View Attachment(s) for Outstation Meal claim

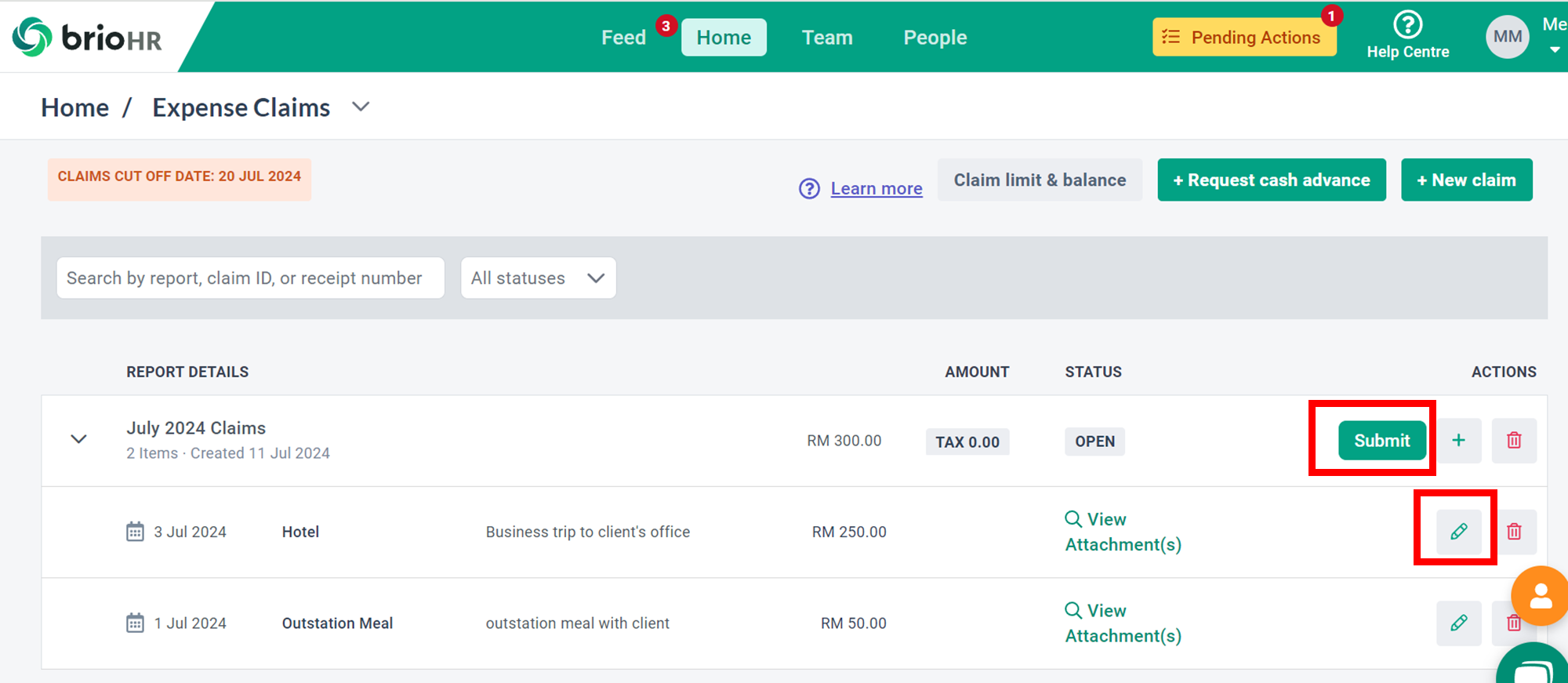[1123, 623]
